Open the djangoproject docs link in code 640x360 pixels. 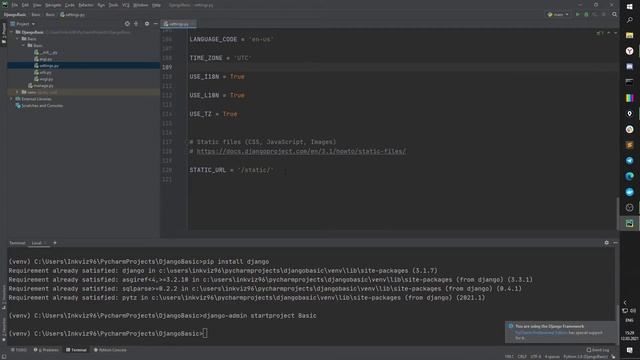click(301, 151)
